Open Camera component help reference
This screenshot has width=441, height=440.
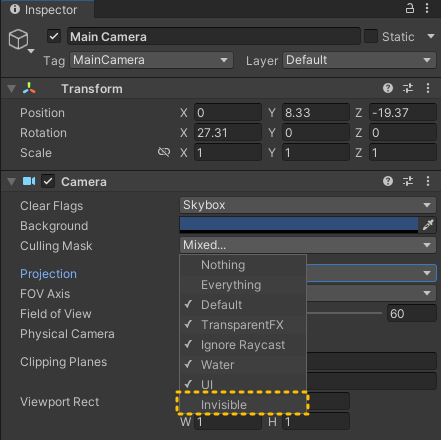point(388,181)
